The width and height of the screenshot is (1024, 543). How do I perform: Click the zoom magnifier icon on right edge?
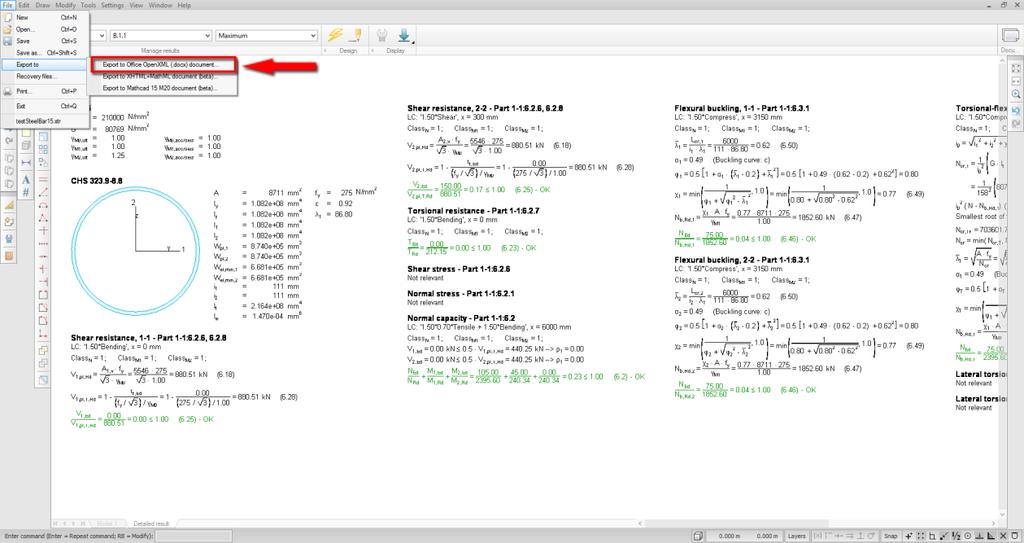tap(1016, 94)
